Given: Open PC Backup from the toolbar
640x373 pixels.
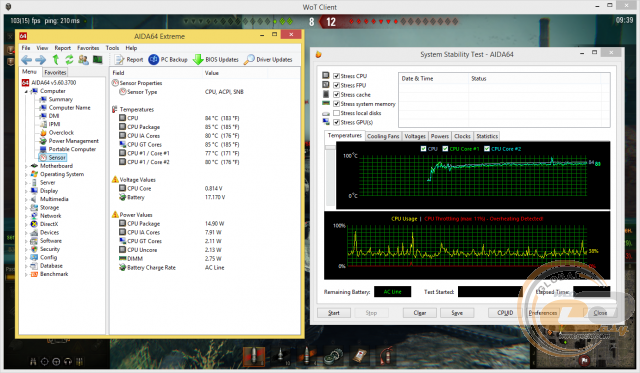Looking at the screenshot, I should (168, 60).
